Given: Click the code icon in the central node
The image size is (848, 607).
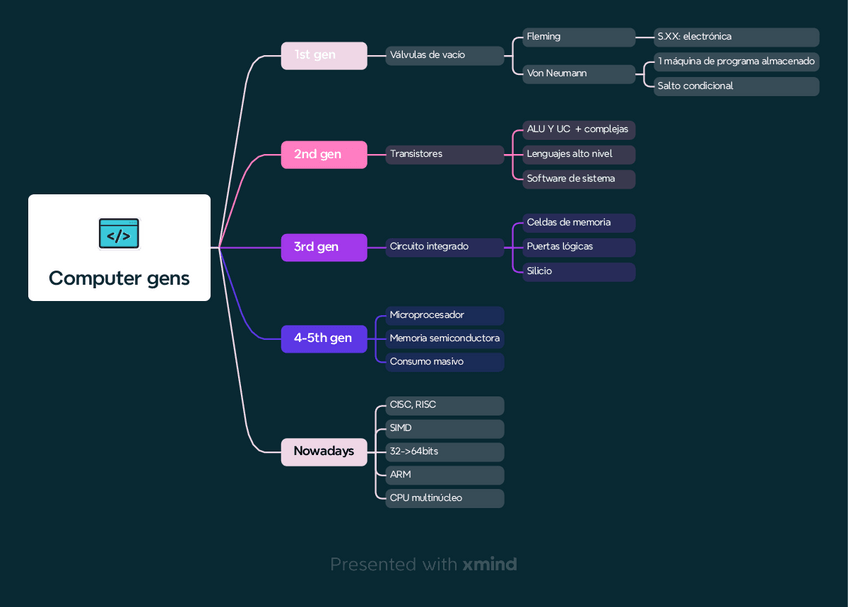Looking at the screenshot, I should [119, 234].
